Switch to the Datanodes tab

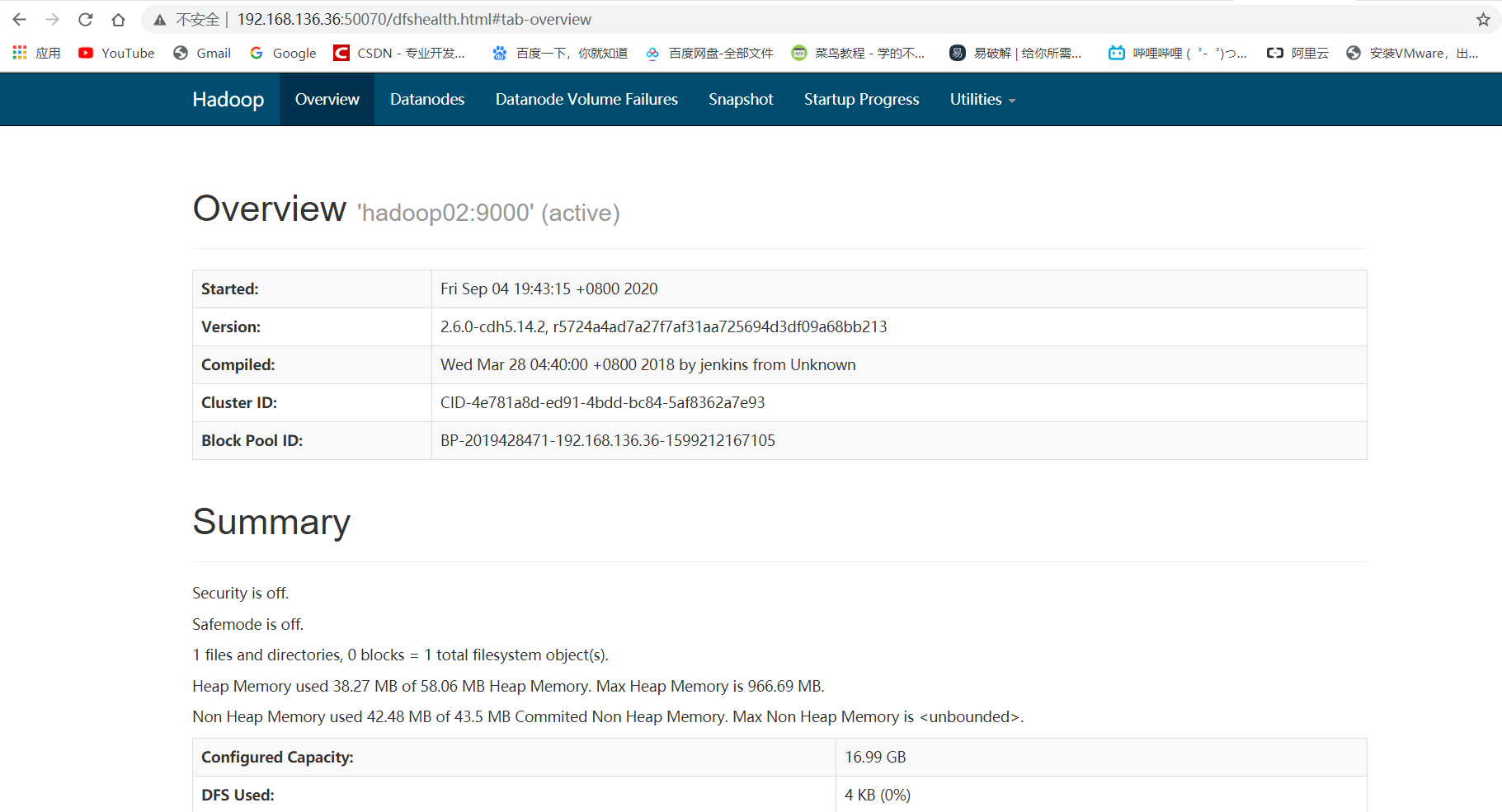427,99
